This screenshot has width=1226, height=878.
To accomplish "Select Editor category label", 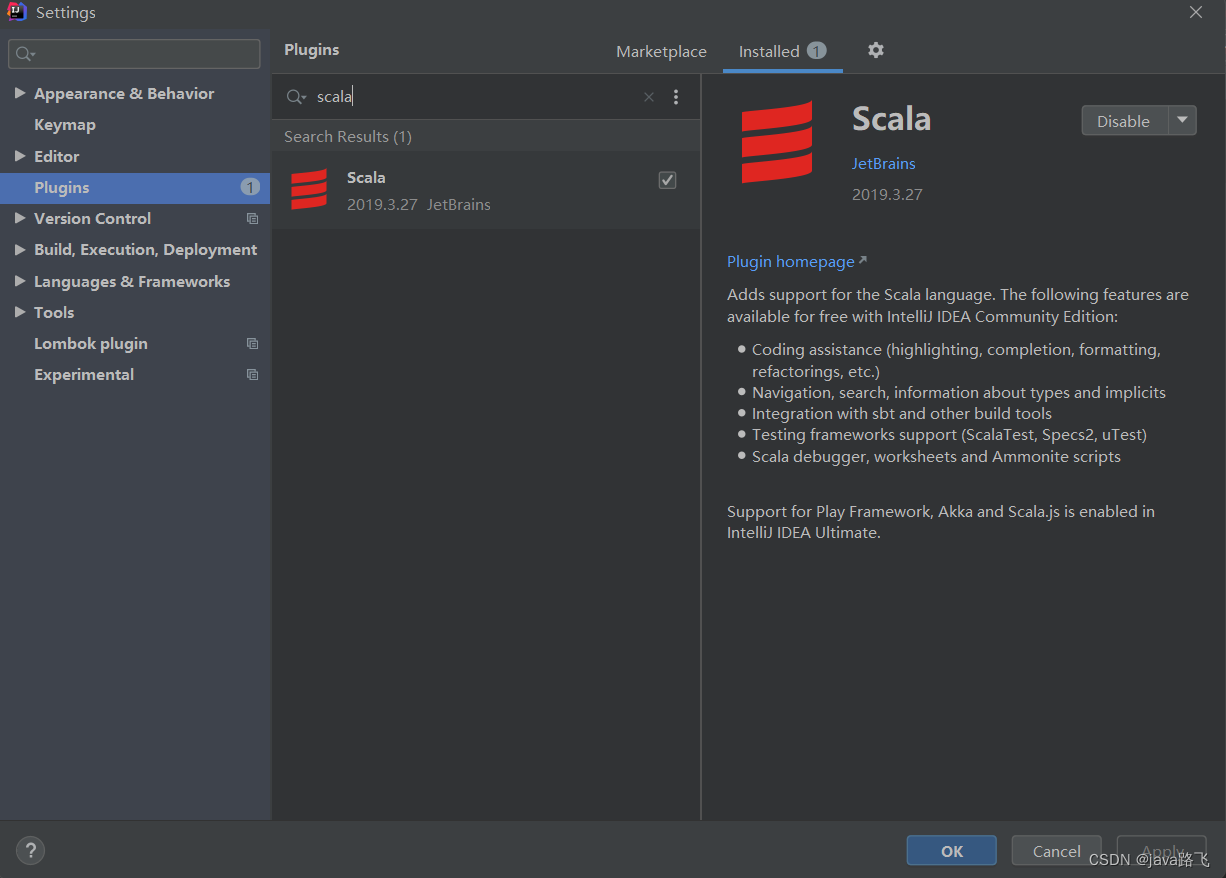I will point(56,156).
